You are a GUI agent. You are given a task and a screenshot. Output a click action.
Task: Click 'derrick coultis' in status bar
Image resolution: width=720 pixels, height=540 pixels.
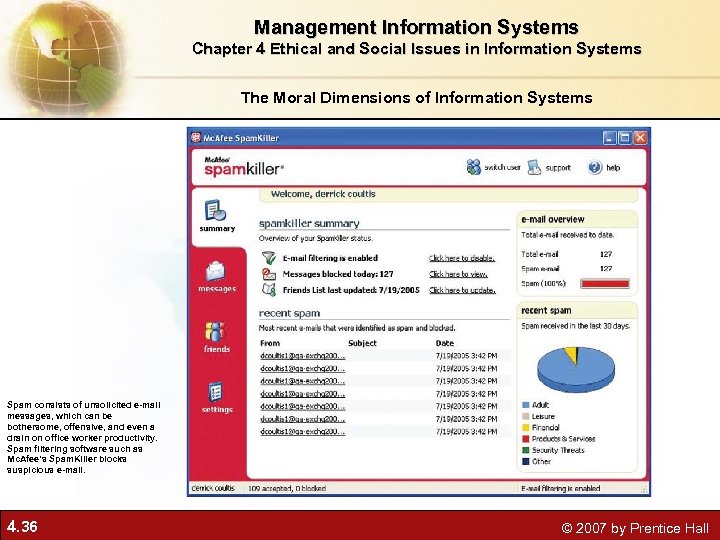[x=213, y=488]
